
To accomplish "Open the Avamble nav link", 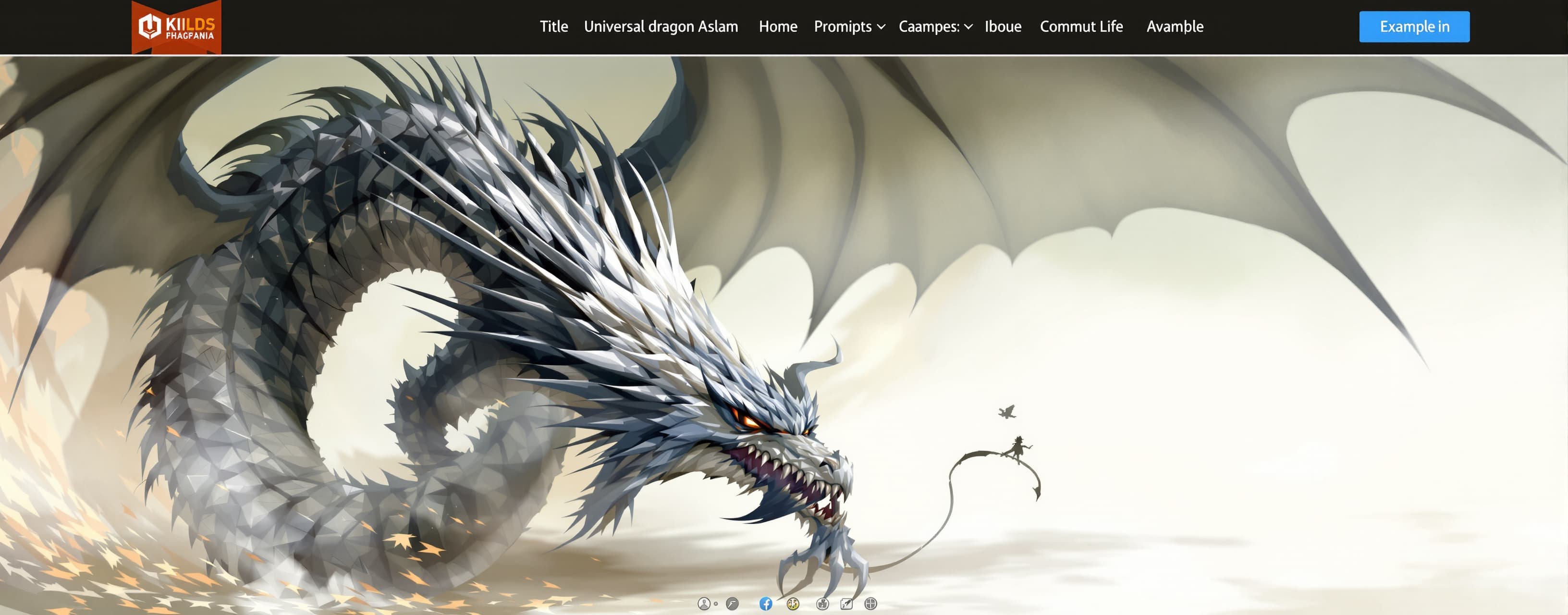I will [x=1175, y=27].
